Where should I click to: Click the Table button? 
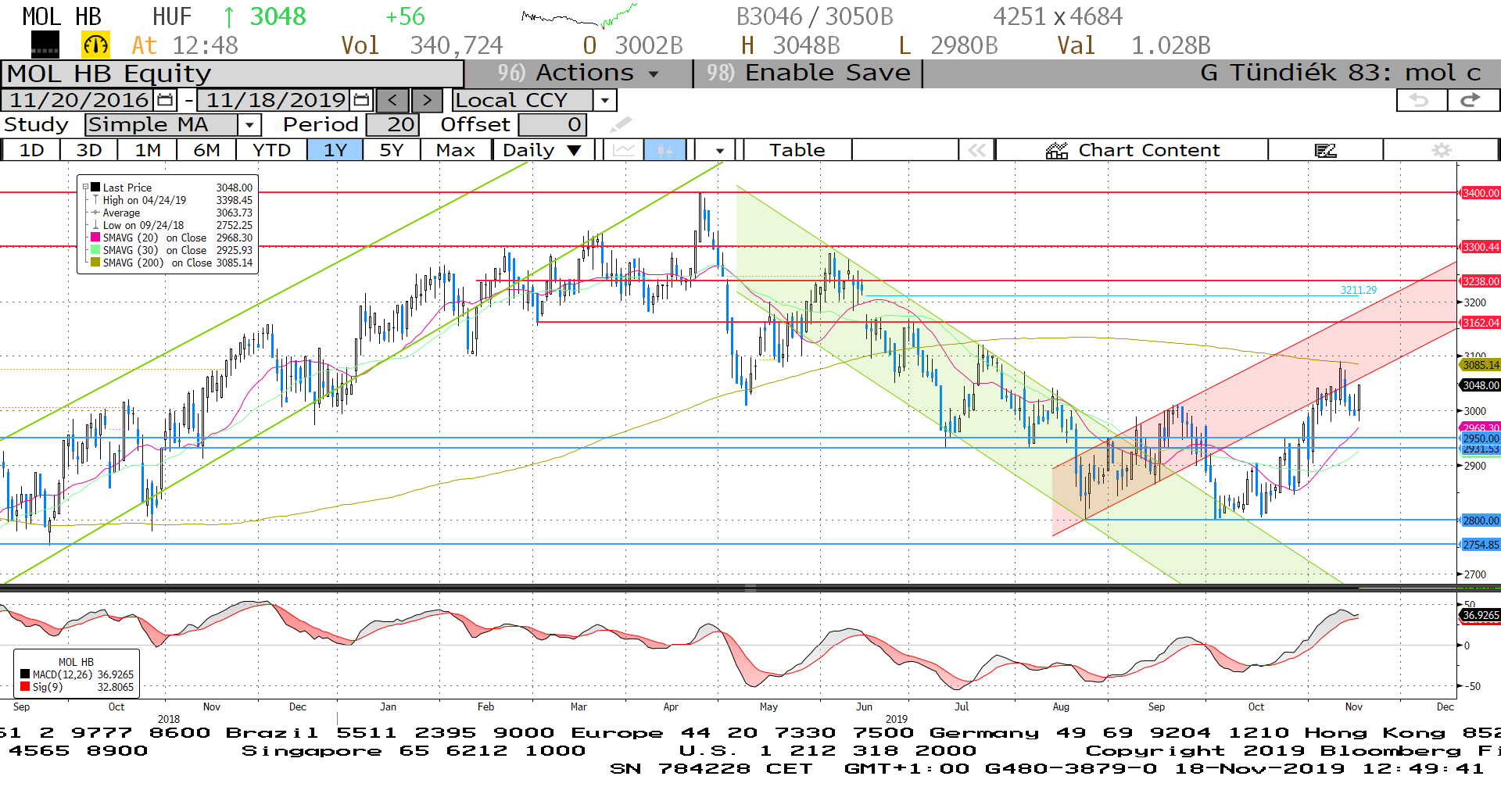[x=797, y=150]
